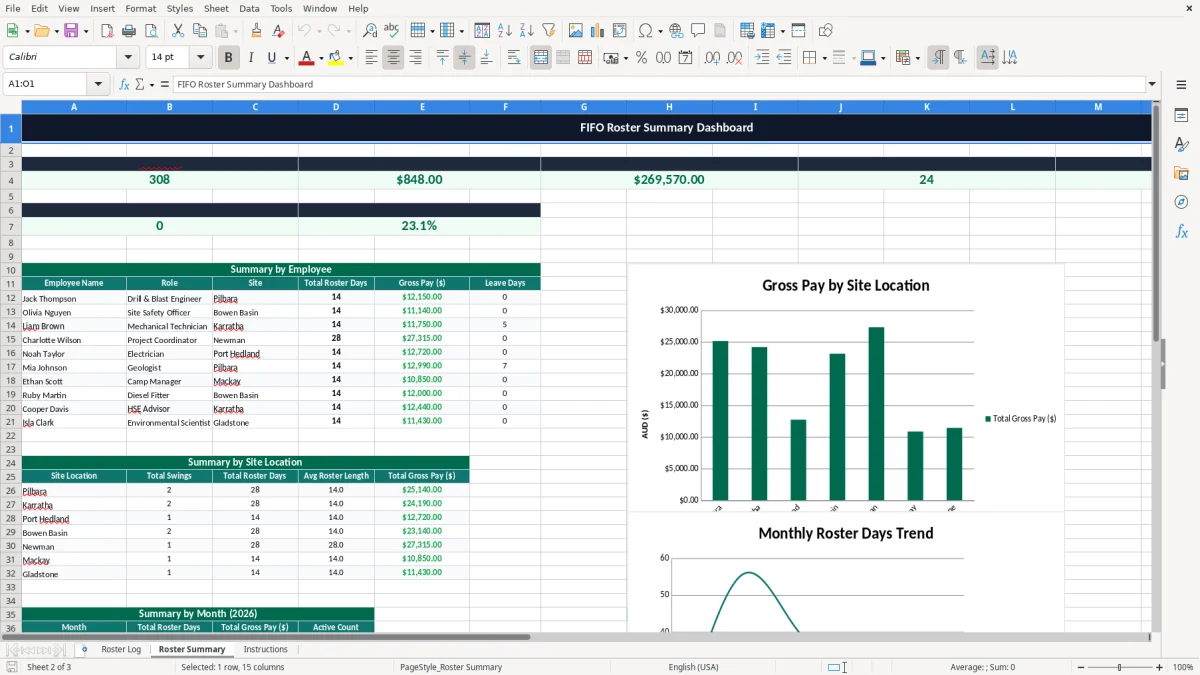The width and height of the screenshot is (1200, 675).
Task: Switch to Instructions sheet tab
Action: coord(266,650)
